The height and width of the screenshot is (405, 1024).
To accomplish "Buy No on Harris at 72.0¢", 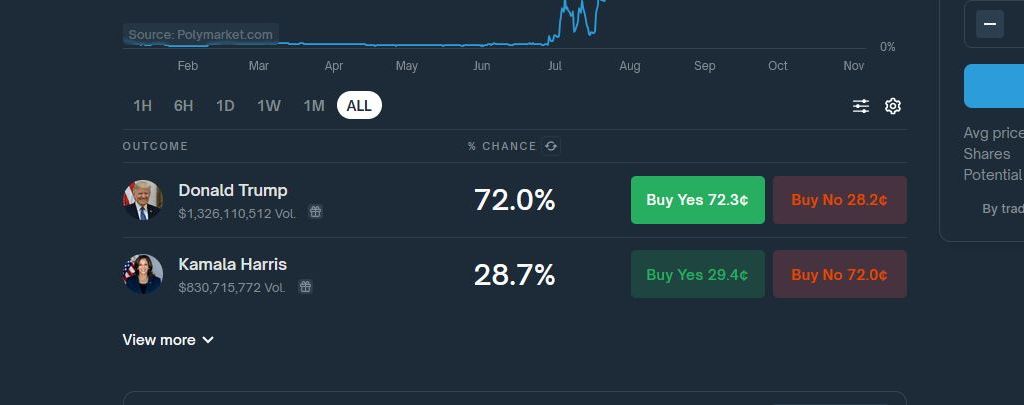I will [x=839, y=274].
